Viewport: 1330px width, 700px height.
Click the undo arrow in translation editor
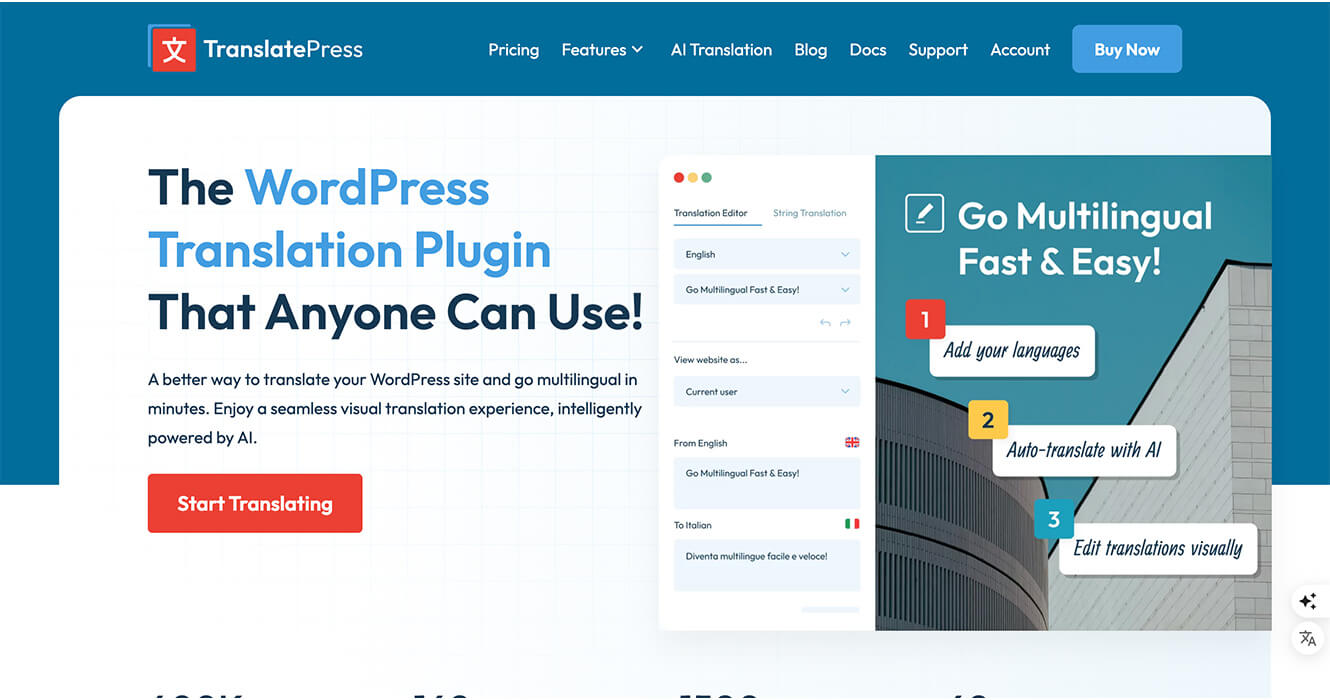(x=825, y=323)
